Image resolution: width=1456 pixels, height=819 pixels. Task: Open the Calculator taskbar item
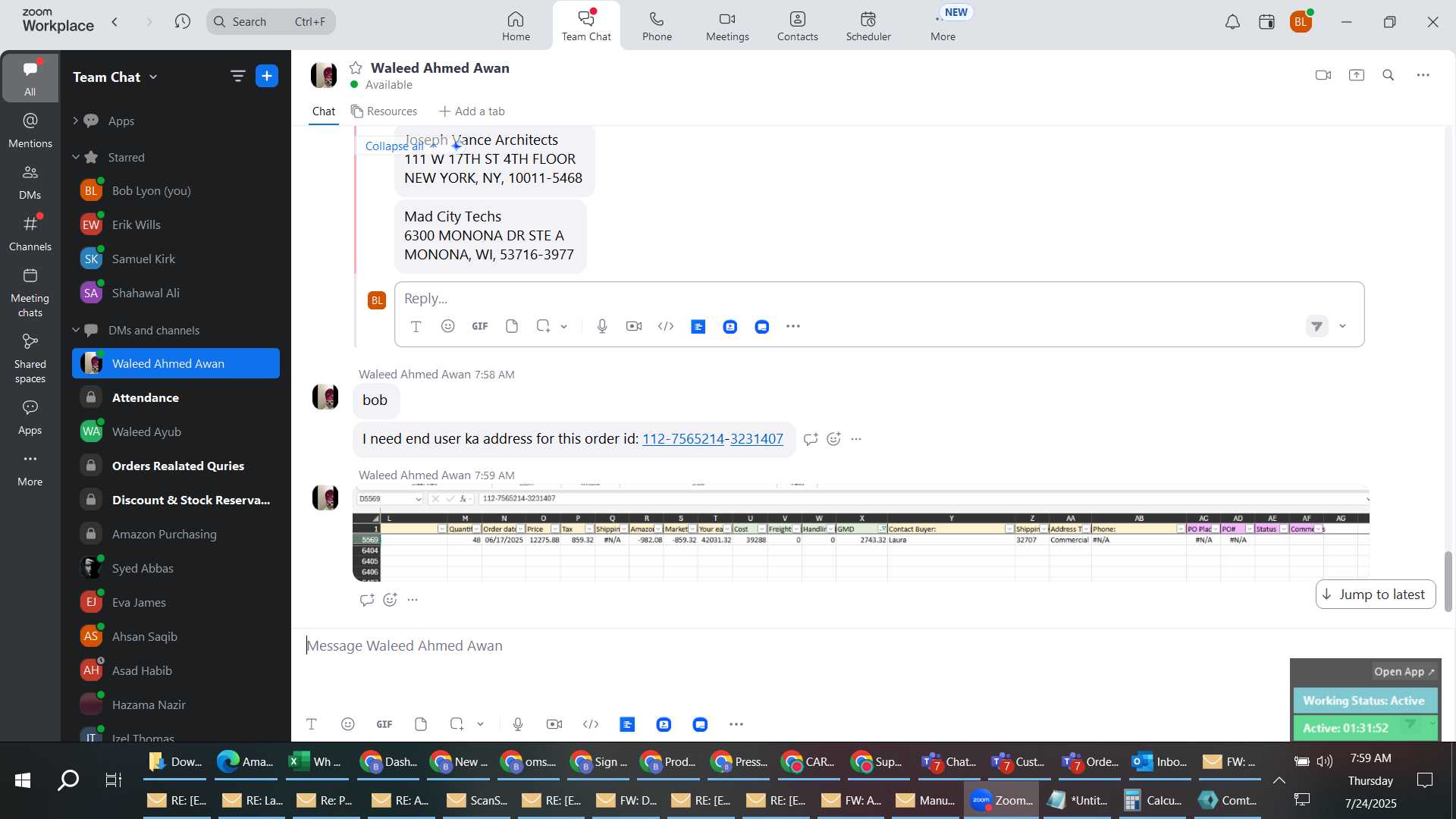[1153, 800]
